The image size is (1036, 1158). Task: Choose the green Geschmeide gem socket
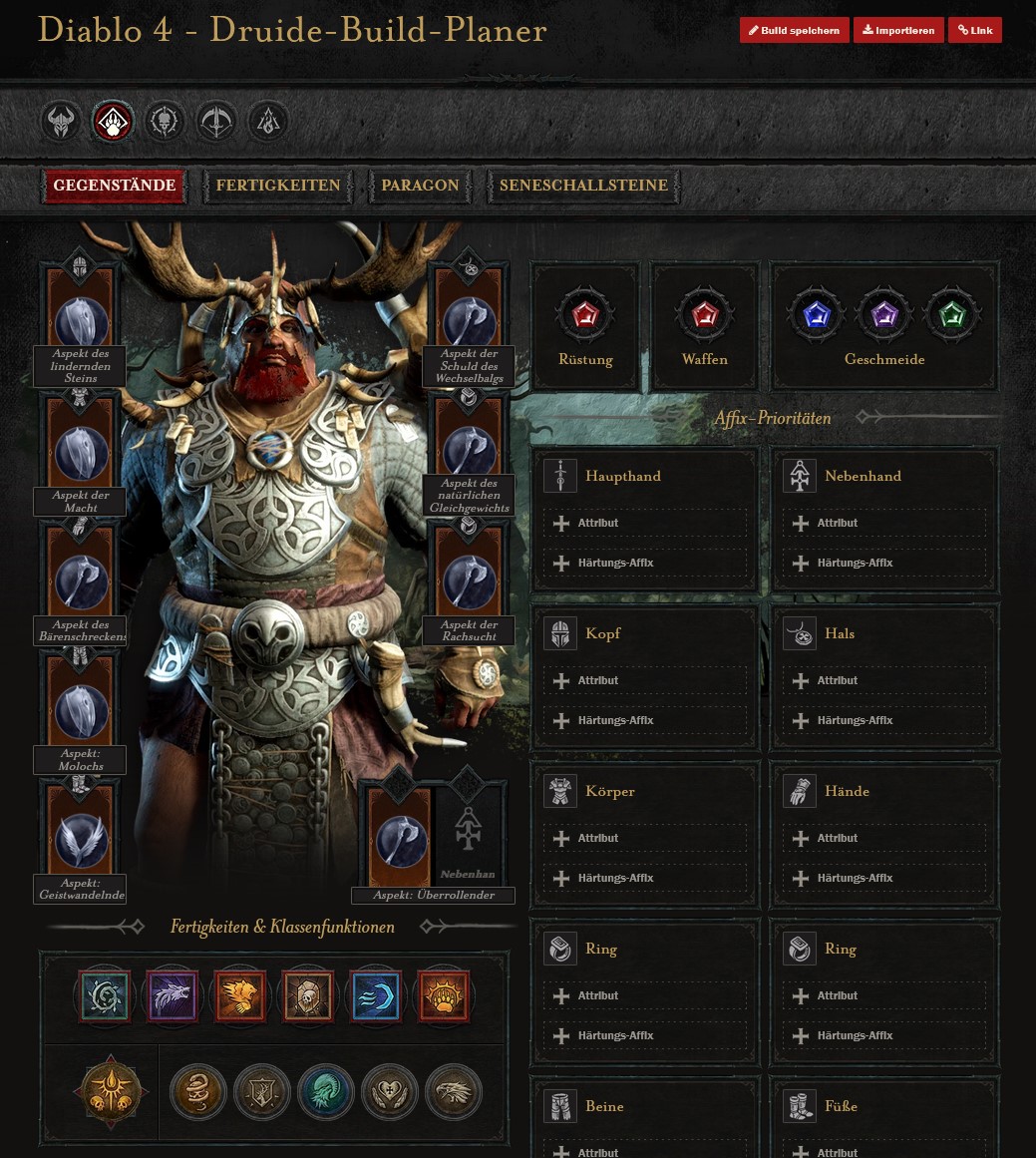click(952, 315)
